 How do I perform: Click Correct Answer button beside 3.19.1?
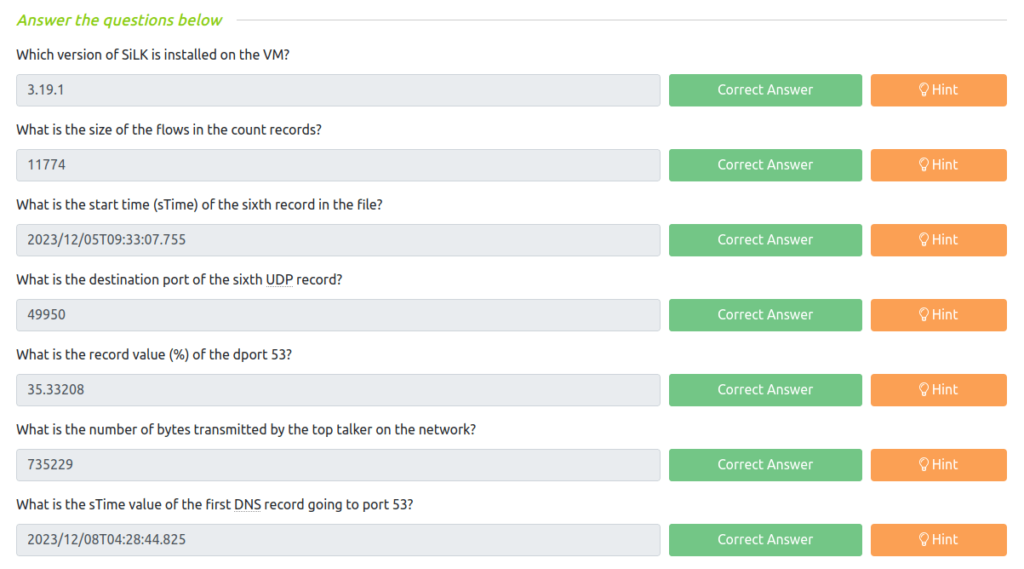click(765, 90)
